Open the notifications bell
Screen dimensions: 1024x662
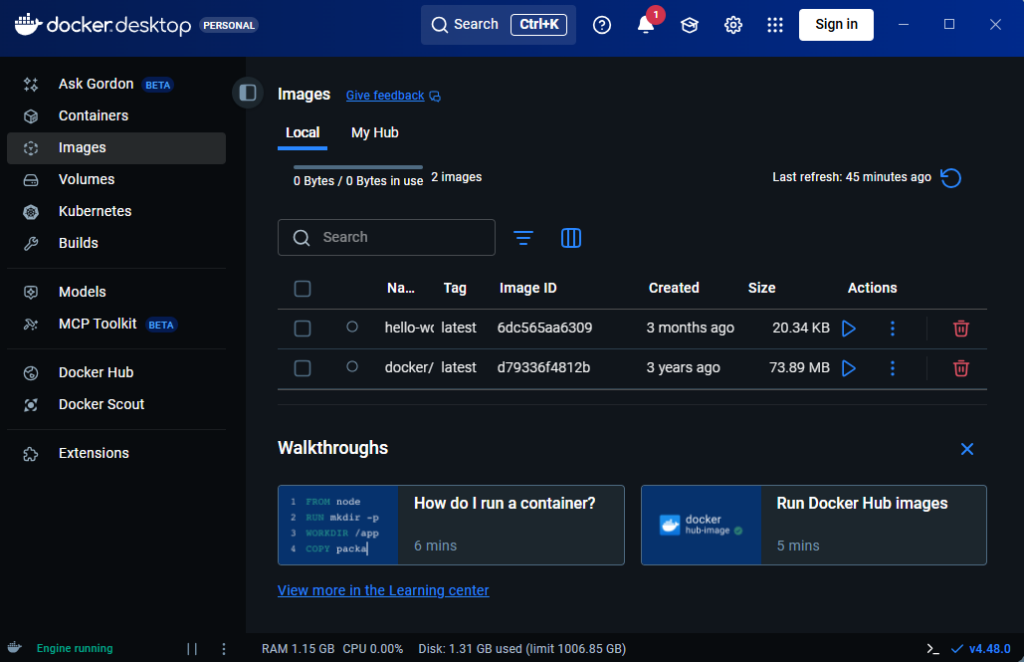646,25
